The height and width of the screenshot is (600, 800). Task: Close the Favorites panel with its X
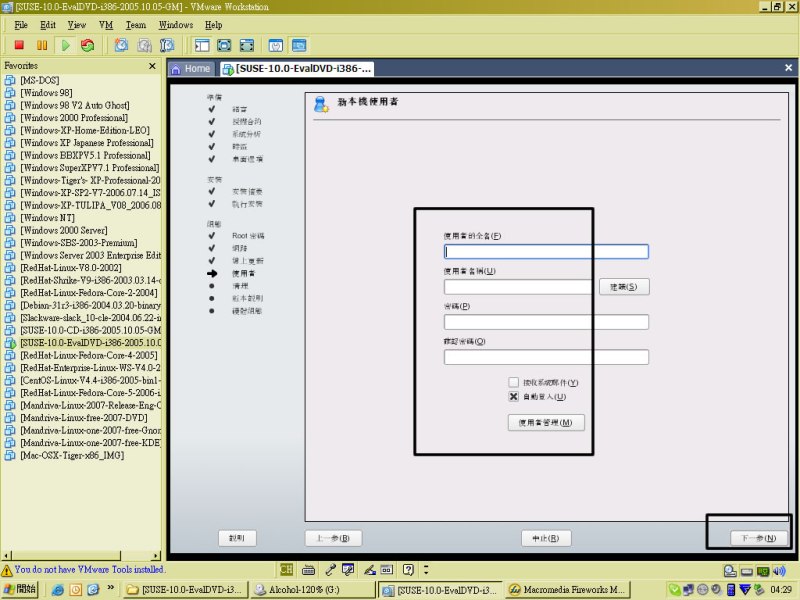152,66
